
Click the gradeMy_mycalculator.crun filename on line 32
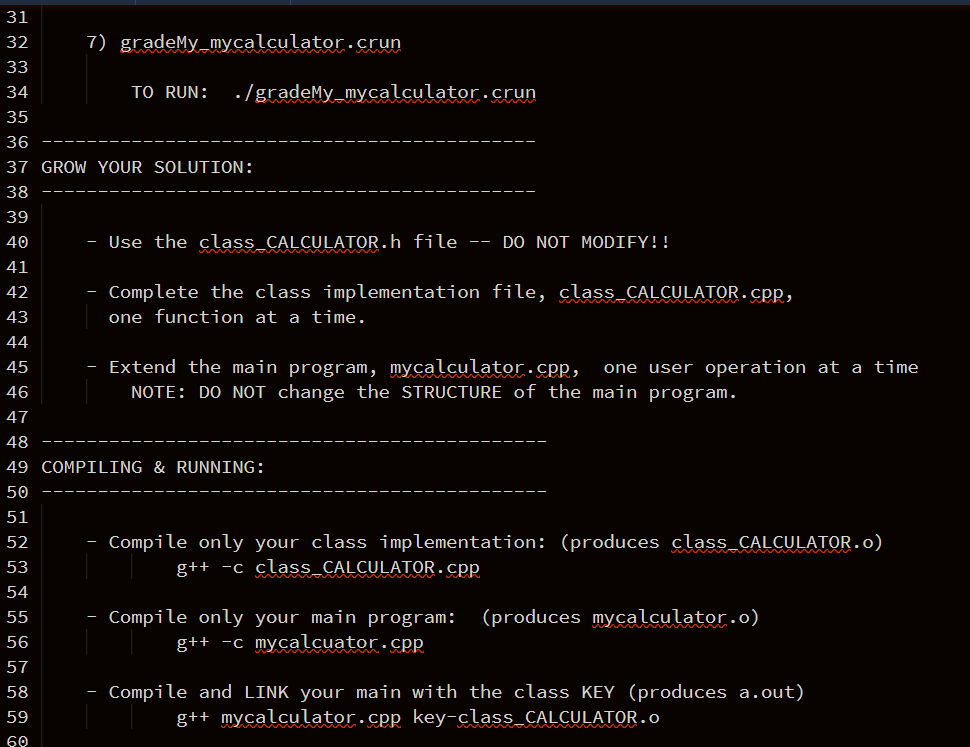(x=258, y=42)
